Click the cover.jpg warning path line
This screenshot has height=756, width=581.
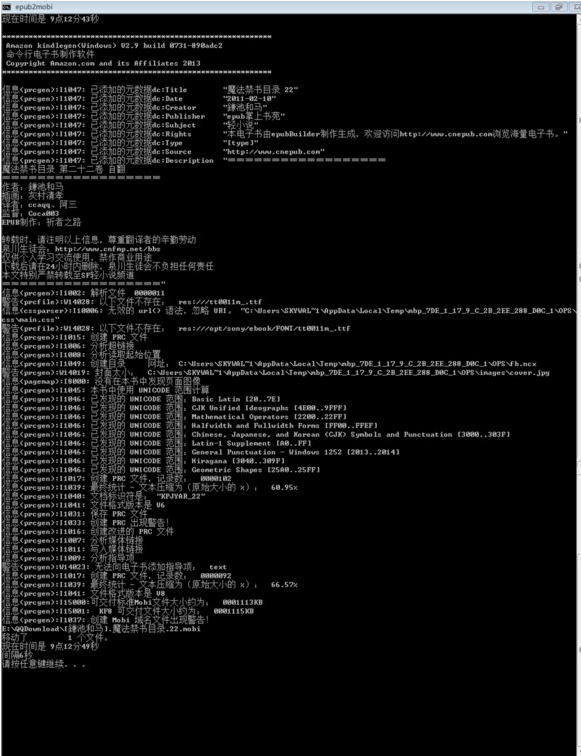275,372
